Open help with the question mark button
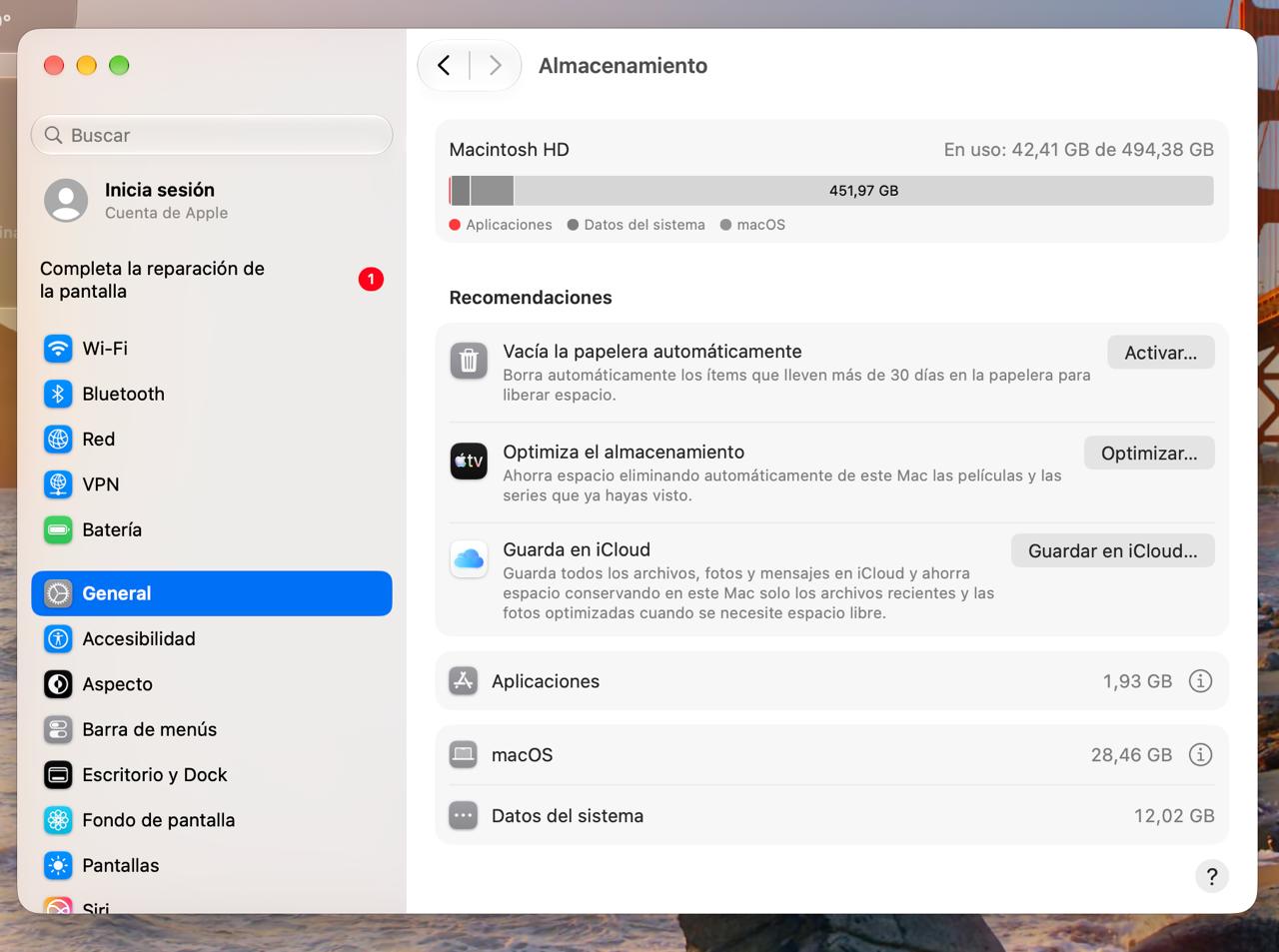 1212,877
